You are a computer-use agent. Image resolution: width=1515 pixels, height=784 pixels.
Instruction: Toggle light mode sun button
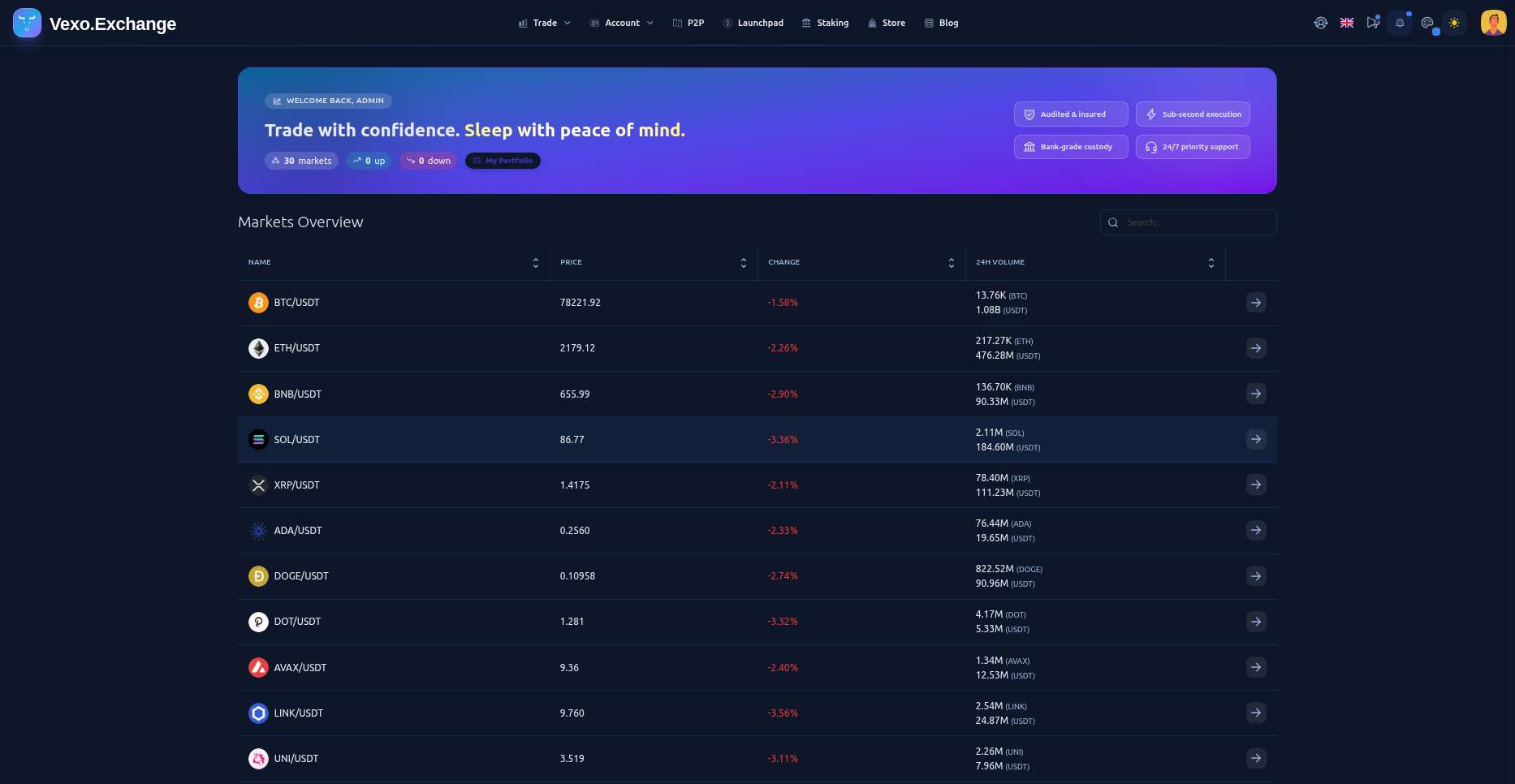coord(1454,23)
